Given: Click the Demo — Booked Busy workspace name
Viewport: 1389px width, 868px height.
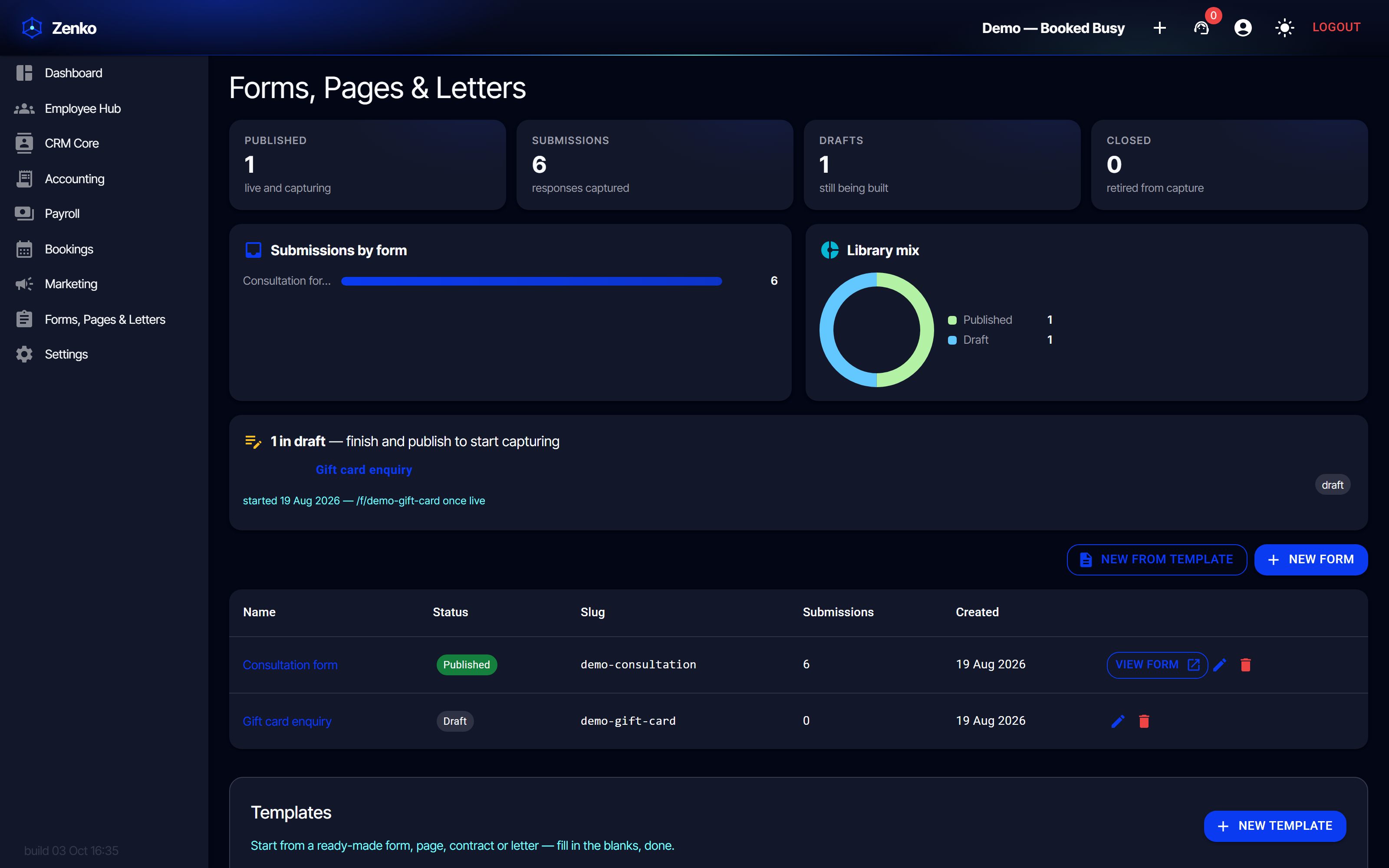Looking at the screenshot, I should [1053, 27].
